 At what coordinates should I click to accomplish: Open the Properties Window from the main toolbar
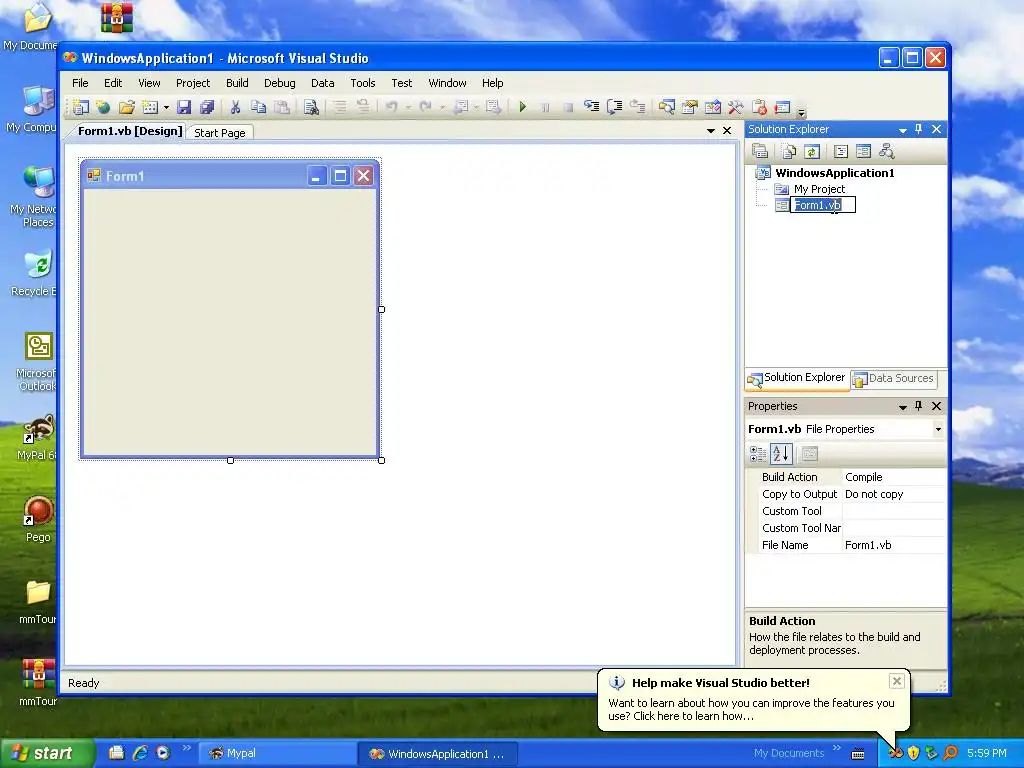click(x=690, y=107)
